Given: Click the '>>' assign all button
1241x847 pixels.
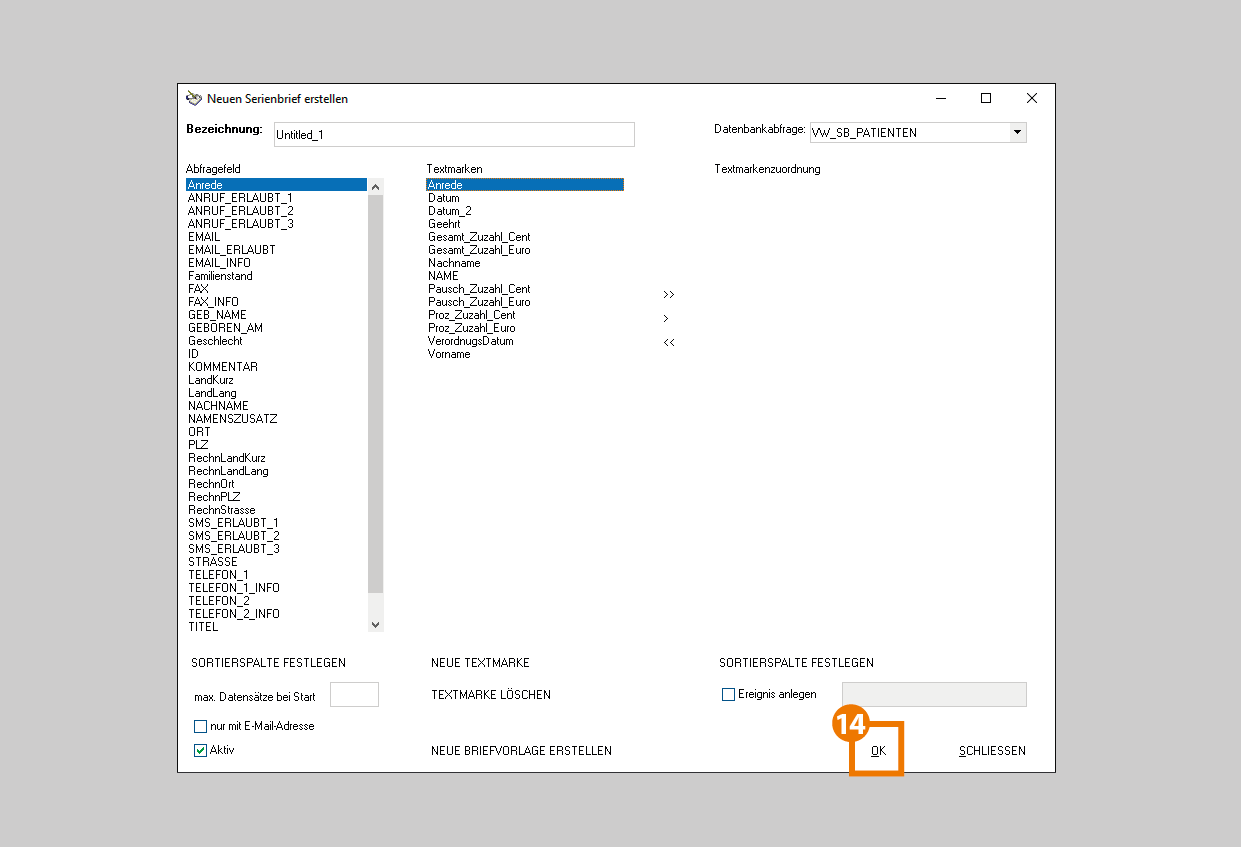Looking at the screenshot, I should coord(668,295).
